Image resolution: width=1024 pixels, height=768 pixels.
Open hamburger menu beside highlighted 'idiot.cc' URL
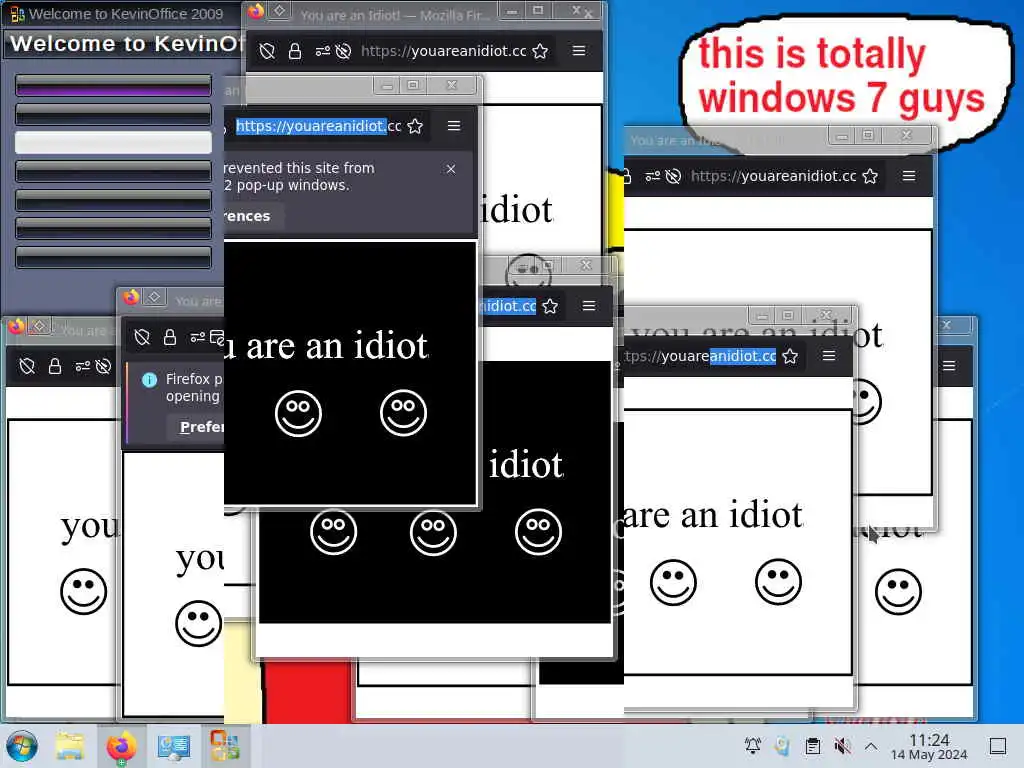(588, 306)
